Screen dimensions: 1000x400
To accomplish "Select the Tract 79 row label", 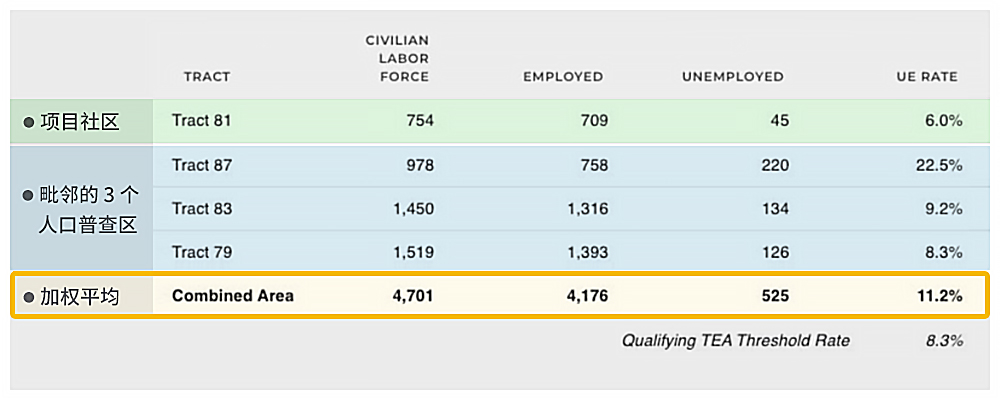I will [x=201, y=252].
